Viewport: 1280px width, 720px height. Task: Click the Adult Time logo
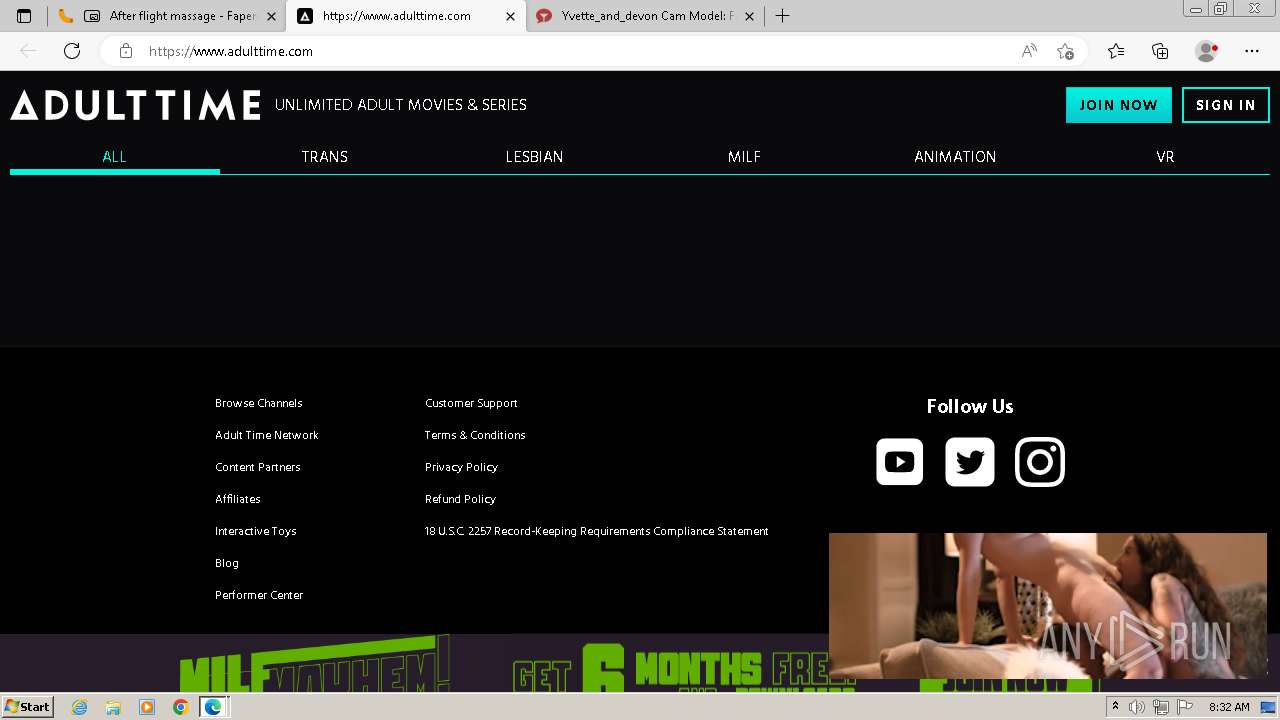pyautogui.click(x=136, y=105)
